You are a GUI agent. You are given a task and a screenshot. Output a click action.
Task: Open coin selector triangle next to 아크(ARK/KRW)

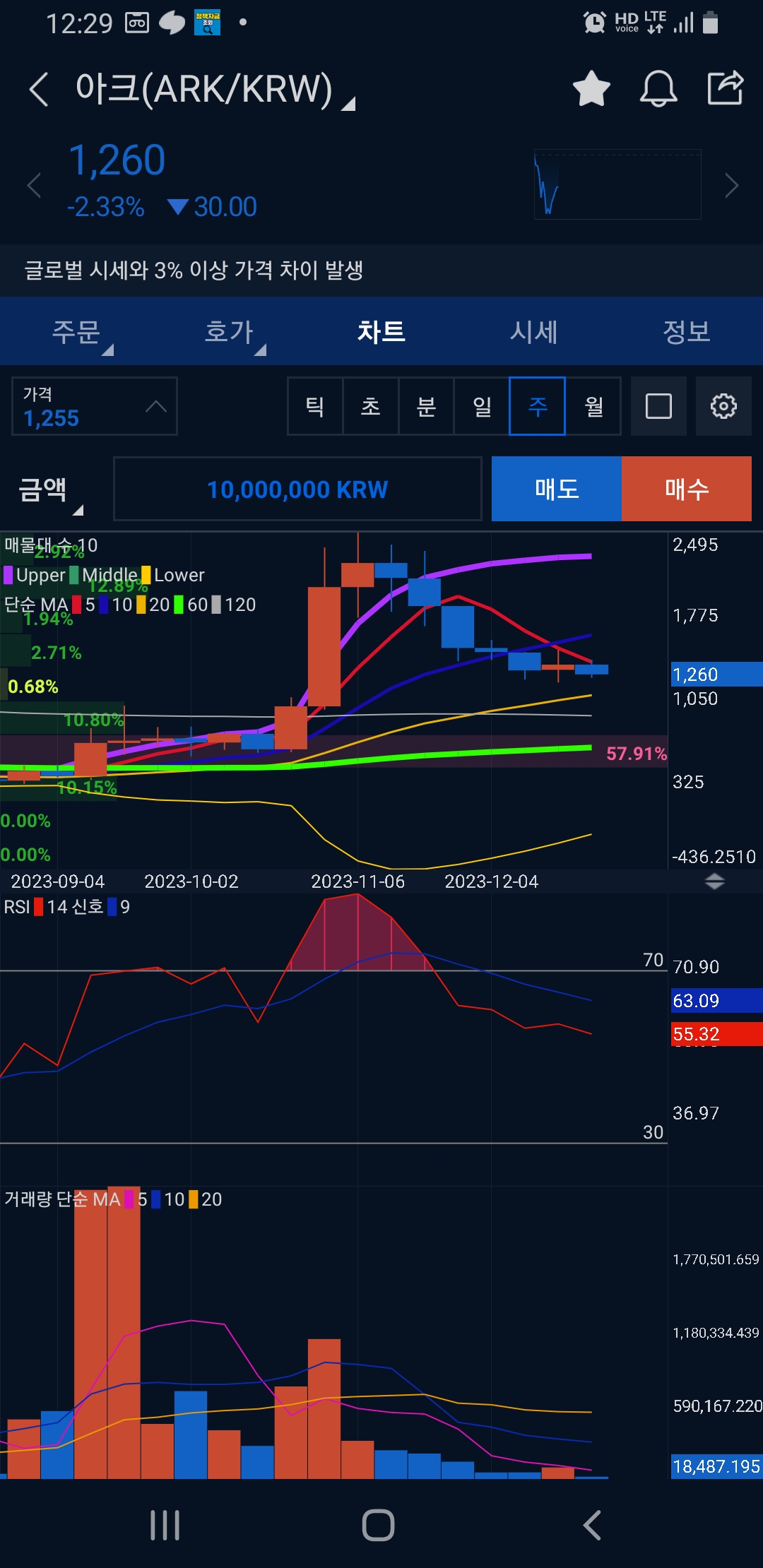pyautogui.click(x=348, y=105)
